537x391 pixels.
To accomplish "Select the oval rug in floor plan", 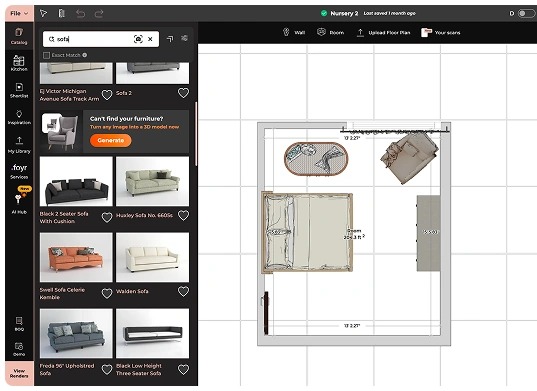I will click(x=316, y=159).
